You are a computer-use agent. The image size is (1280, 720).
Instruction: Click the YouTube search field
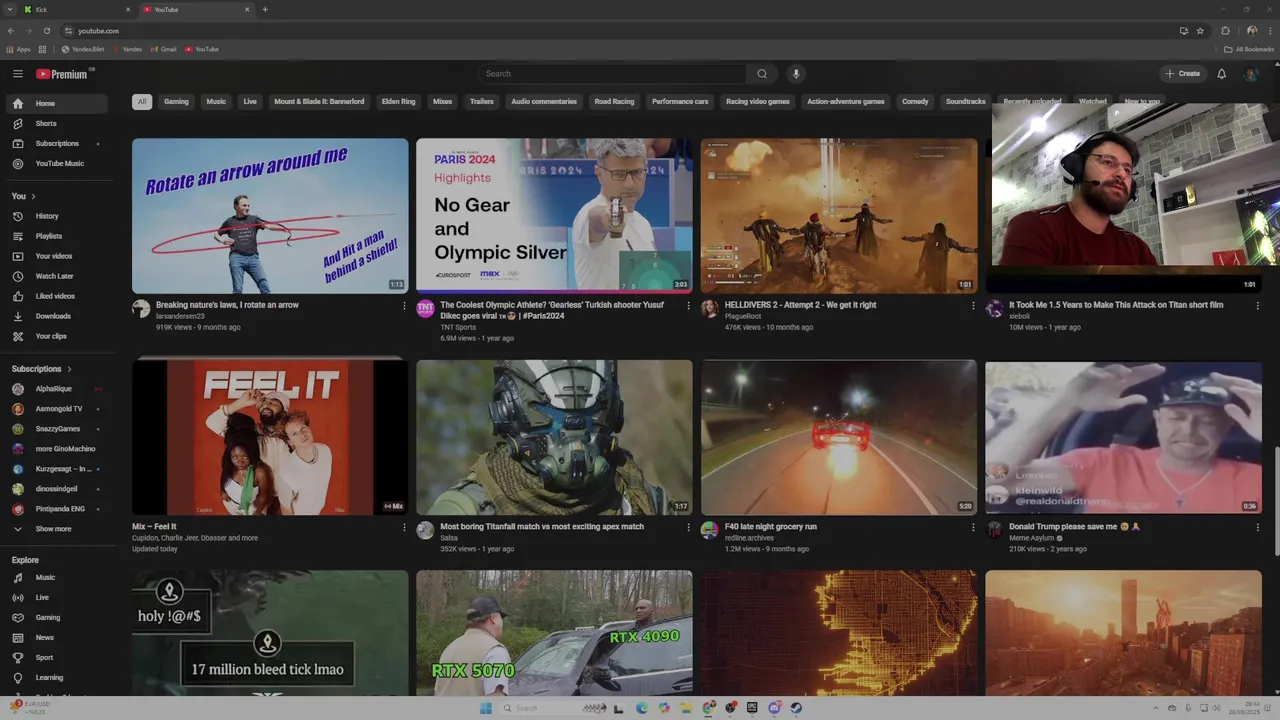612,74
